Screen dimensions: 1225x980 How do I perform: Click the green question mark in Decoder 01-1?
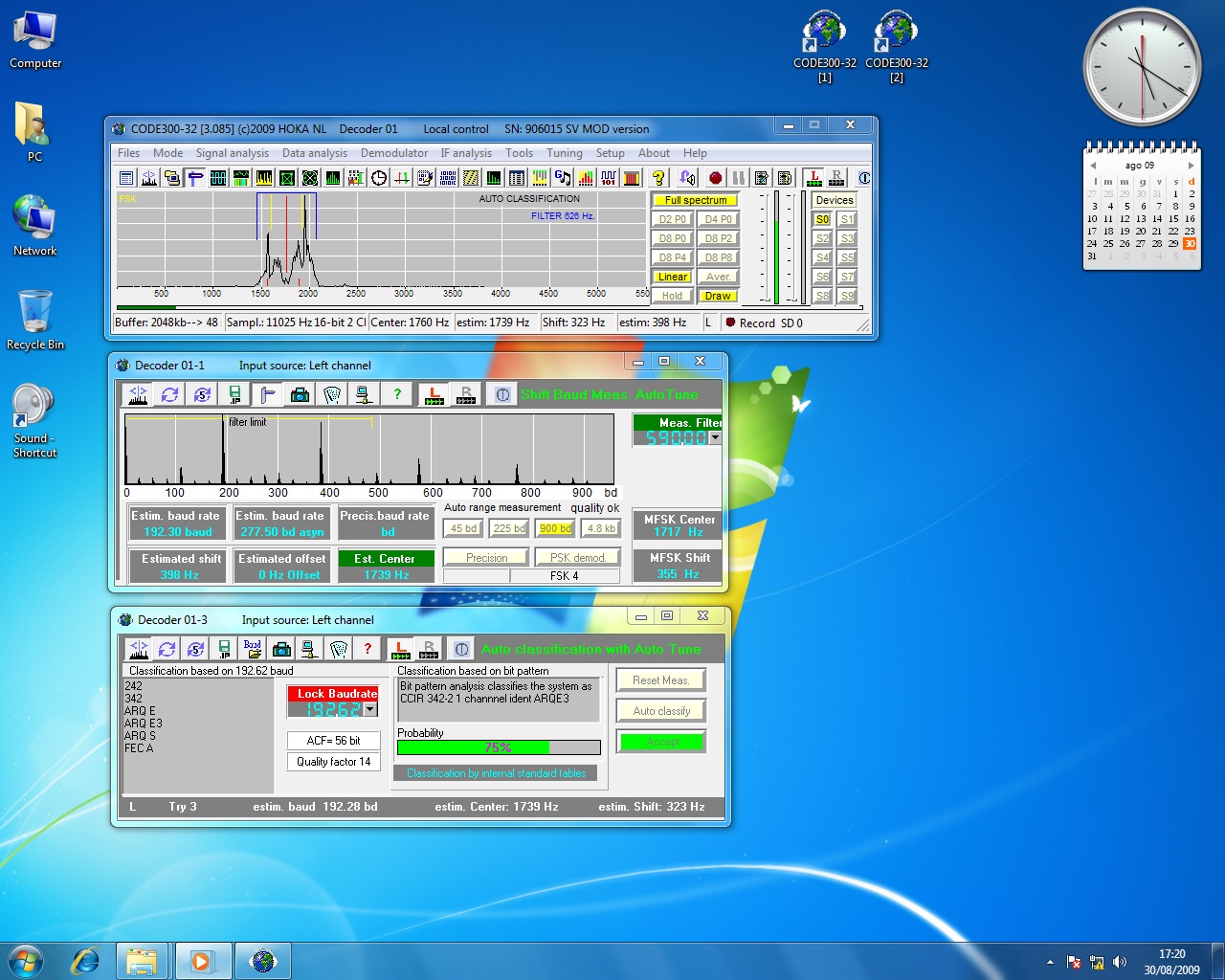[397, 394]
